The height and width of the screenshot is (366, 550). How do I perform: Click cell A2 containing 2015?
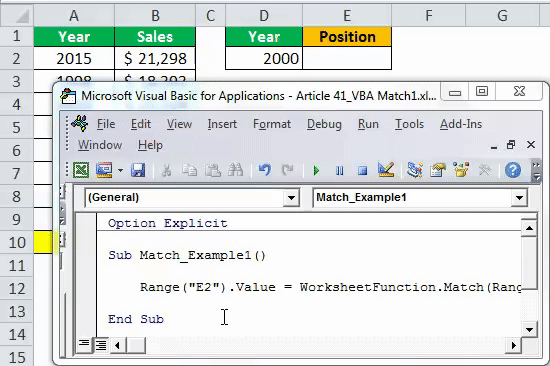click(x=74, y=59)
